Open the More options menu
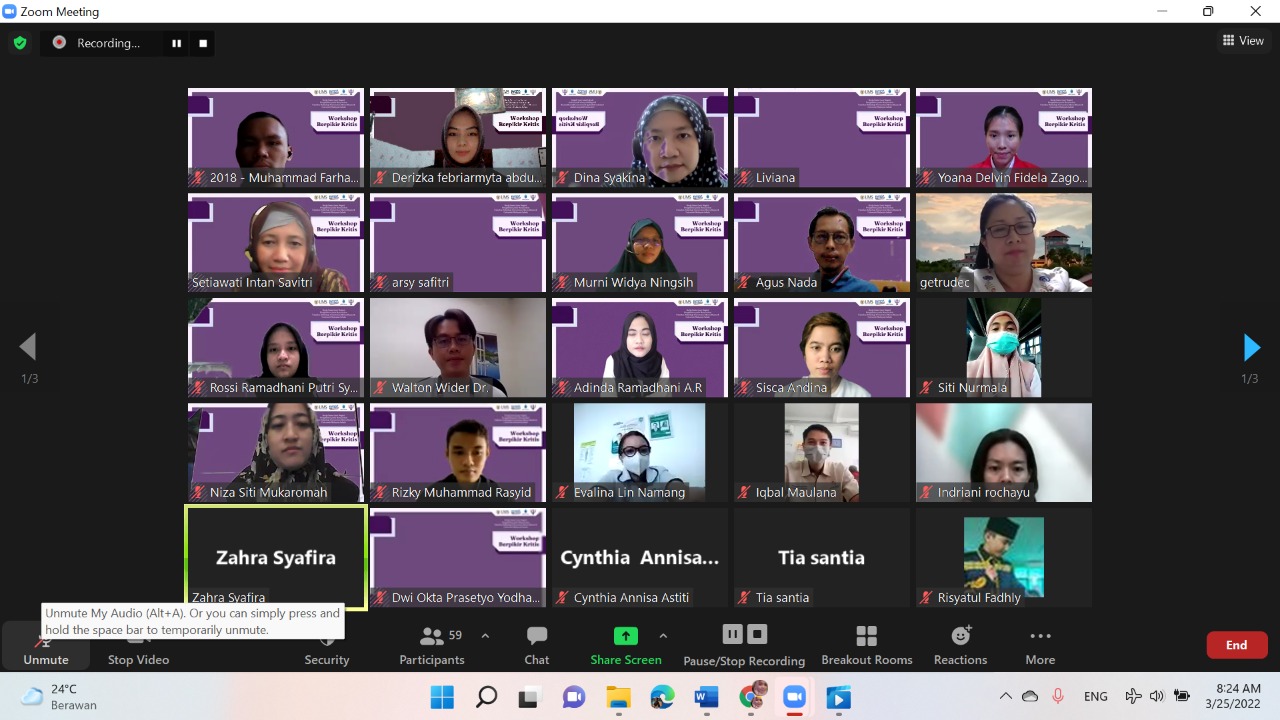This screenshot has height=720, width=1280. [x=1040, y=645]
